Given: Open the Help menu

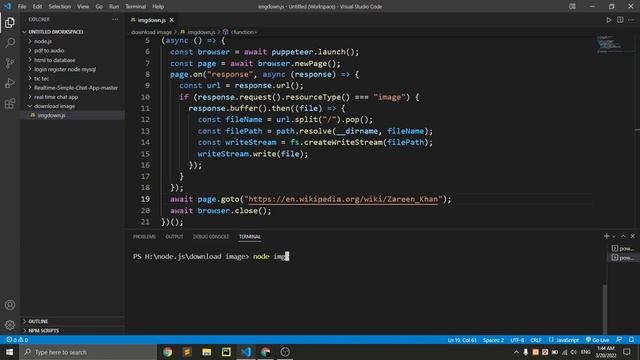Looking at the screenshot, I should coord(158,7).
